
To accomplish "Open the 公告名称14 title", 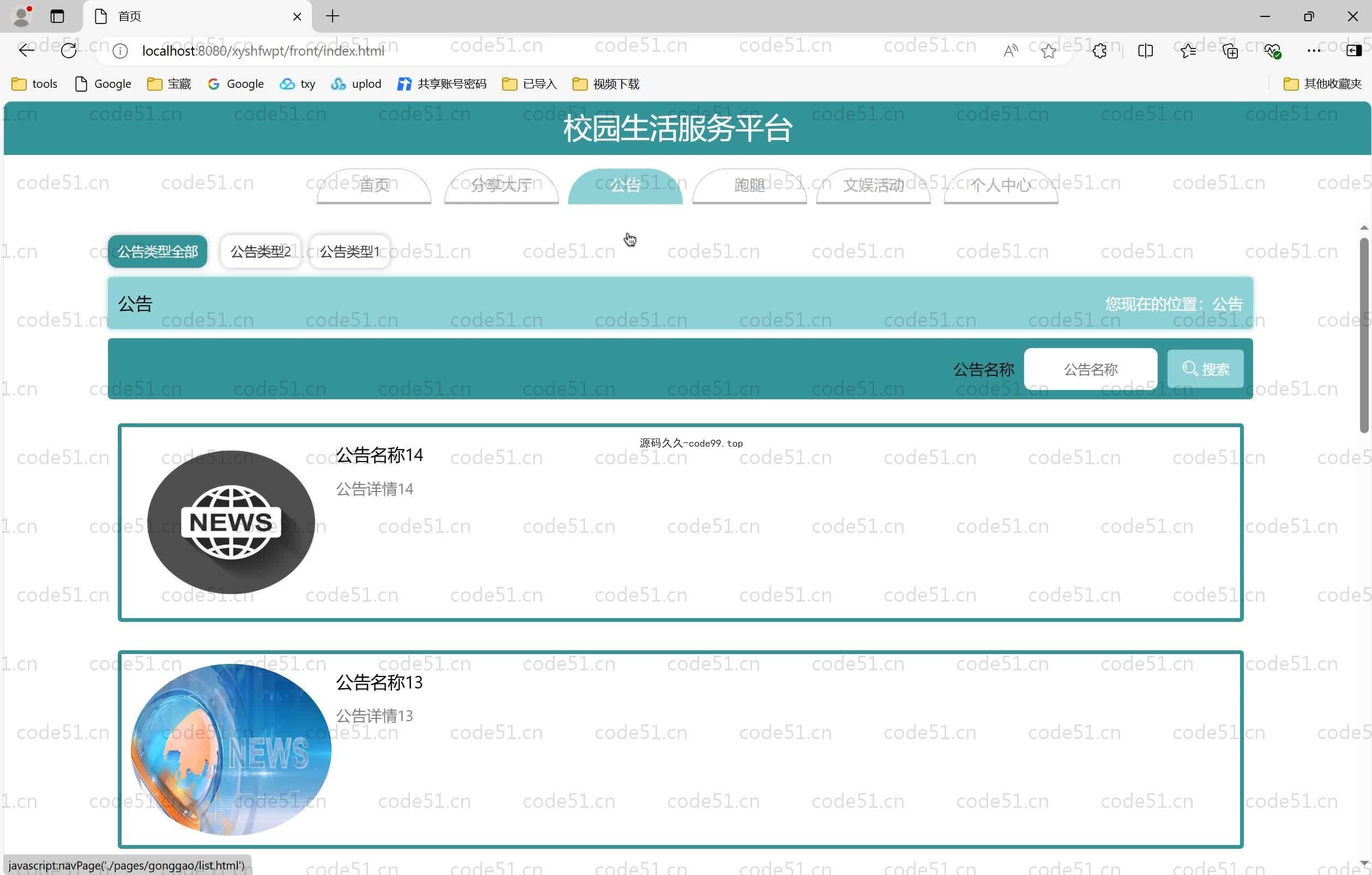I will [x=380, y=455].
